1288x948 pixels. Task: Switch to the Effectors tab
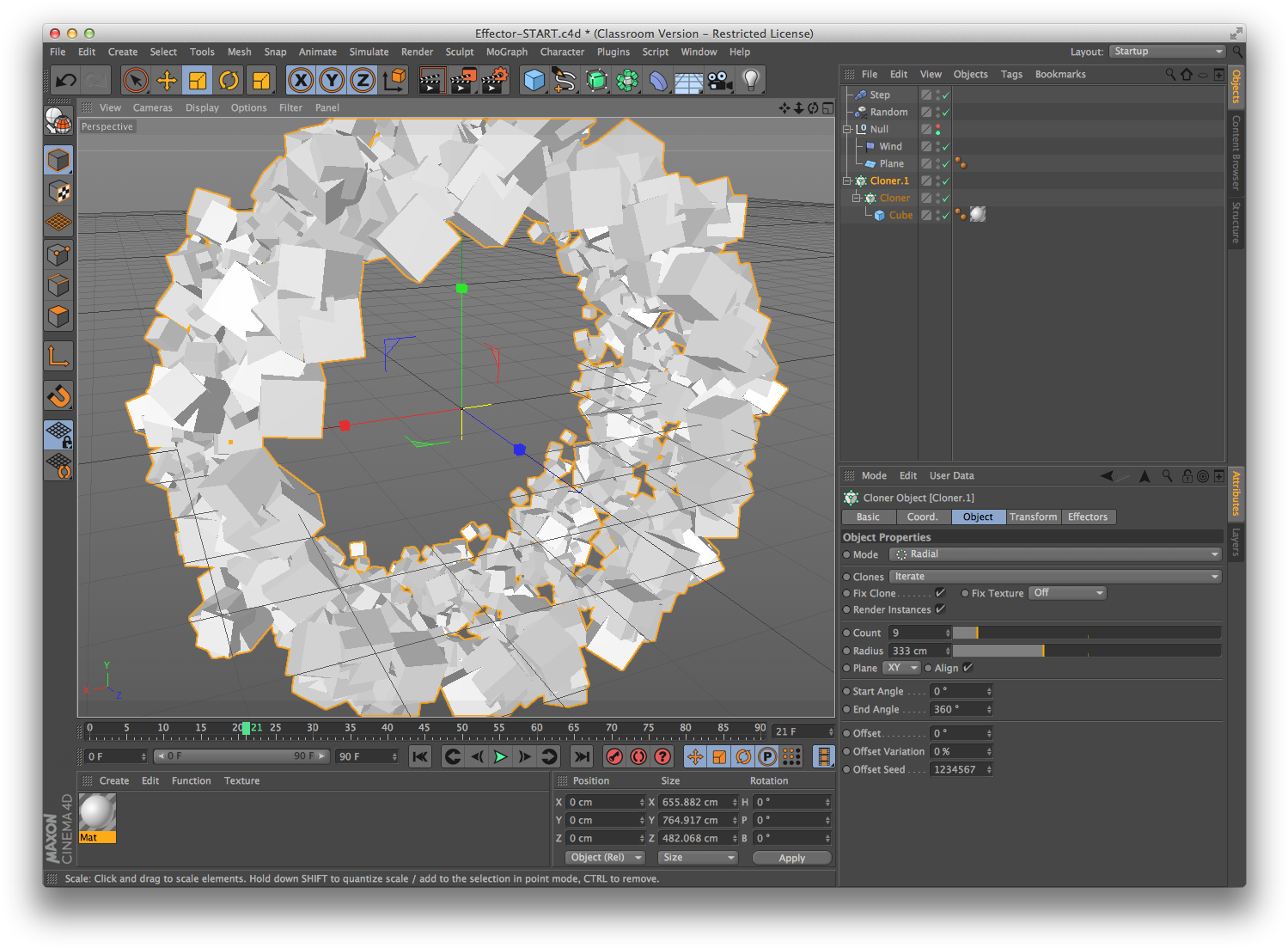pyautogui.click(x=1087, y=517)
